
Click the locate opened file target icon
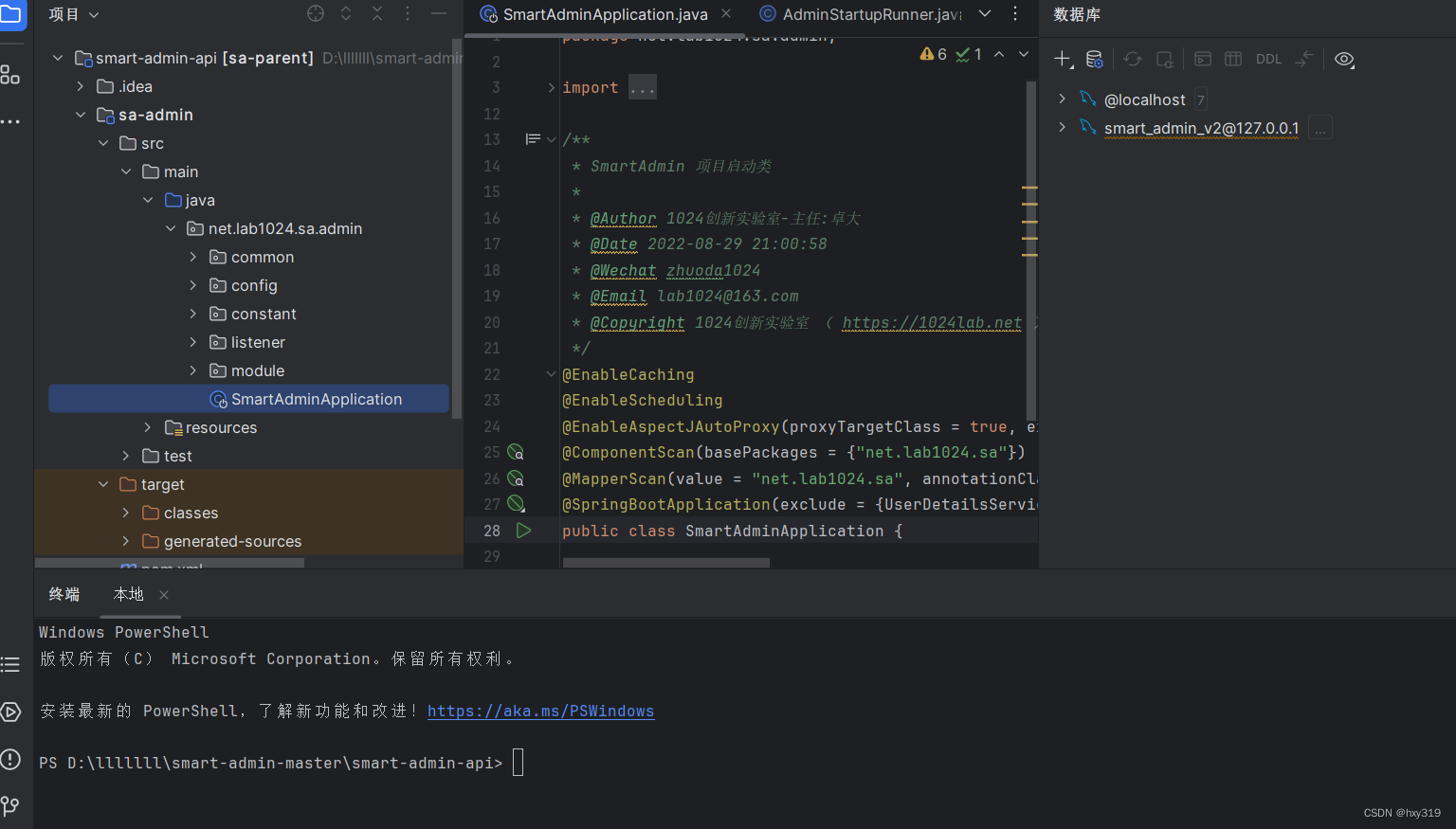tap(316, 13)
